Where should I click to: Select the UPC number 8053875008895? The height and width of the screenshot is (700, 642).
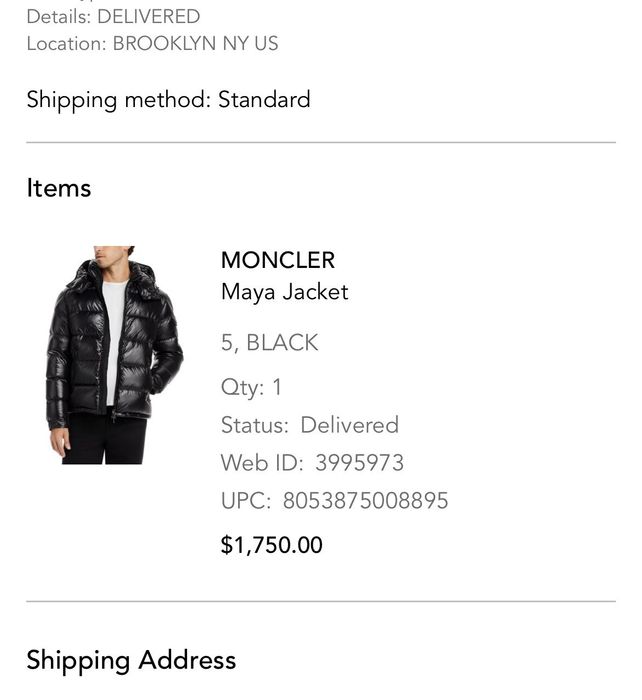365,501
